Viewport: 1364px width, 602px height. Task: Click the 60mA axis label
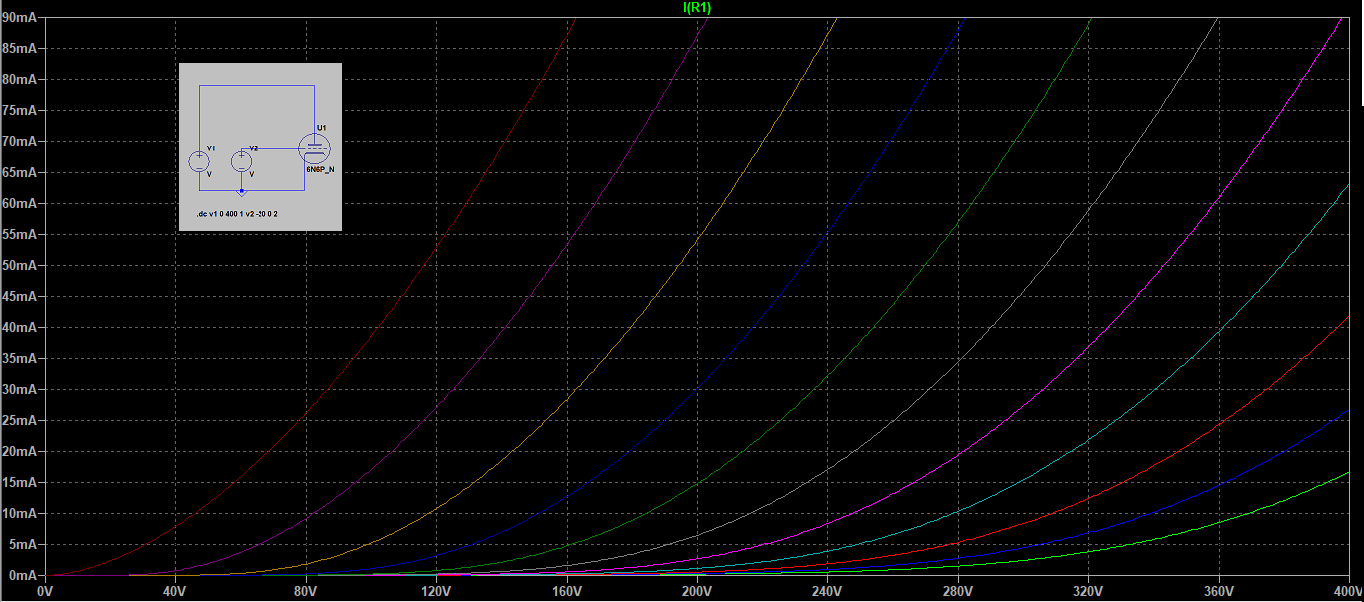[x=19, y=203]
